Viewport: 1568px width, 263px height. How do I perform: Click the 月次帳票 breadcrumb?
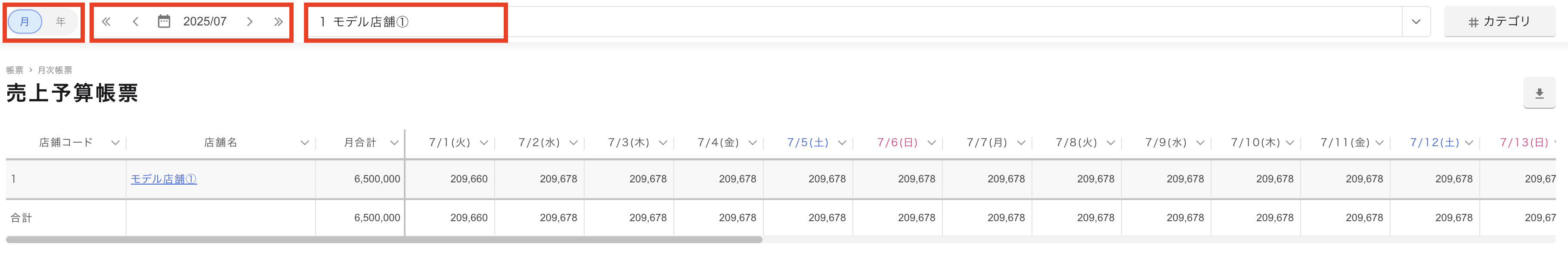click(x=55, y=70)
